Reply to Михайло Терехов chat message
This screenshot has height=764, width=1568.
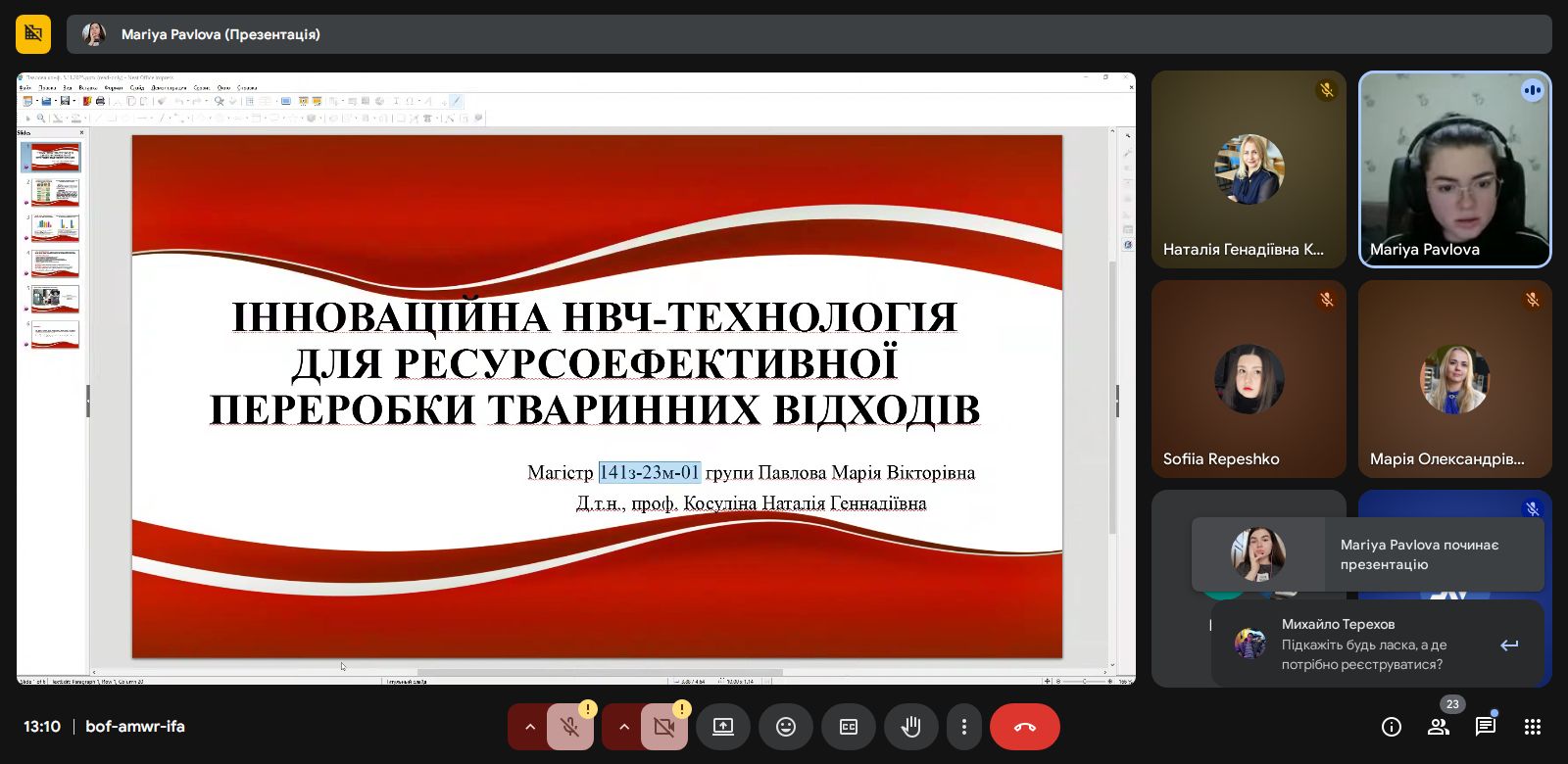pos(1509,645)
